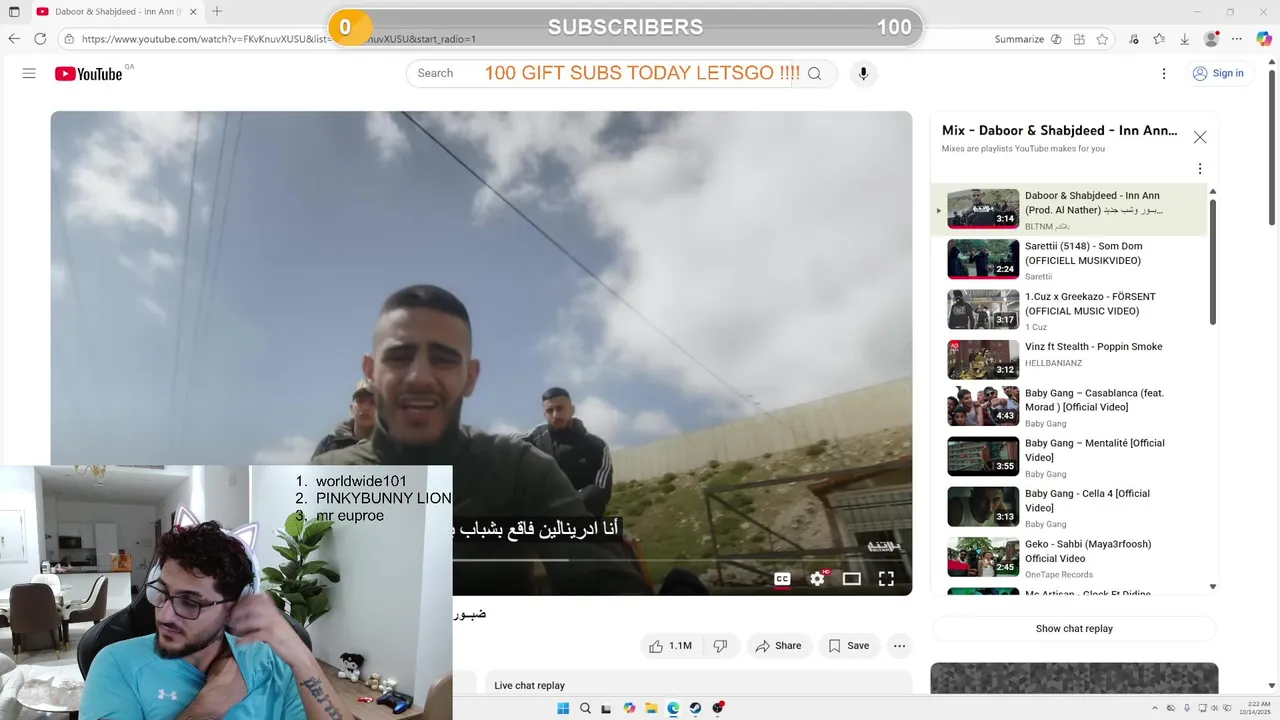Open more actions under the video
Screen dimensions: 1280x720
(x=899, y=646)
